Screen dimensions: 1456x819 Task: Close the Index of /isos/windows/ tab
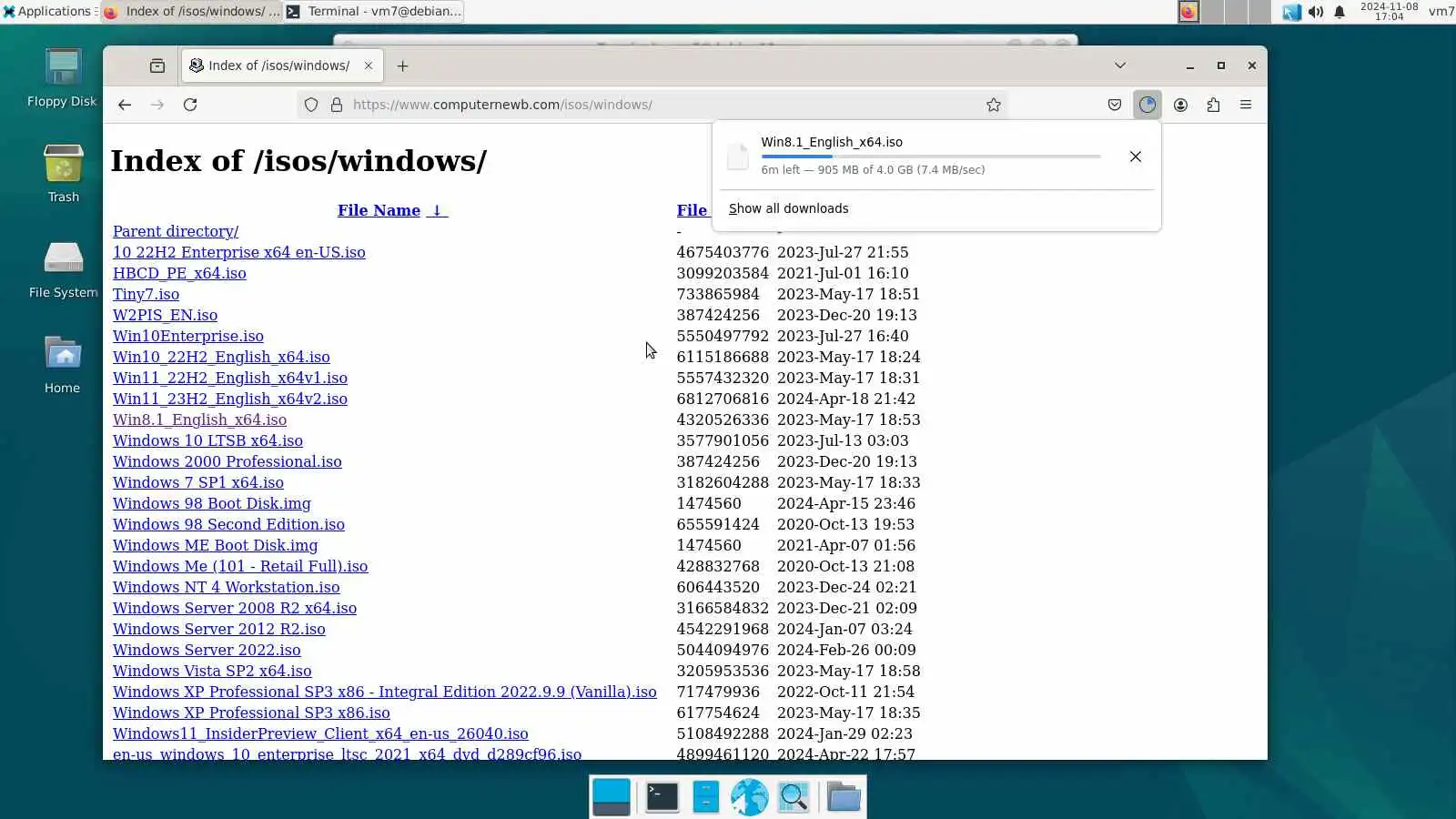click(368, 66)
